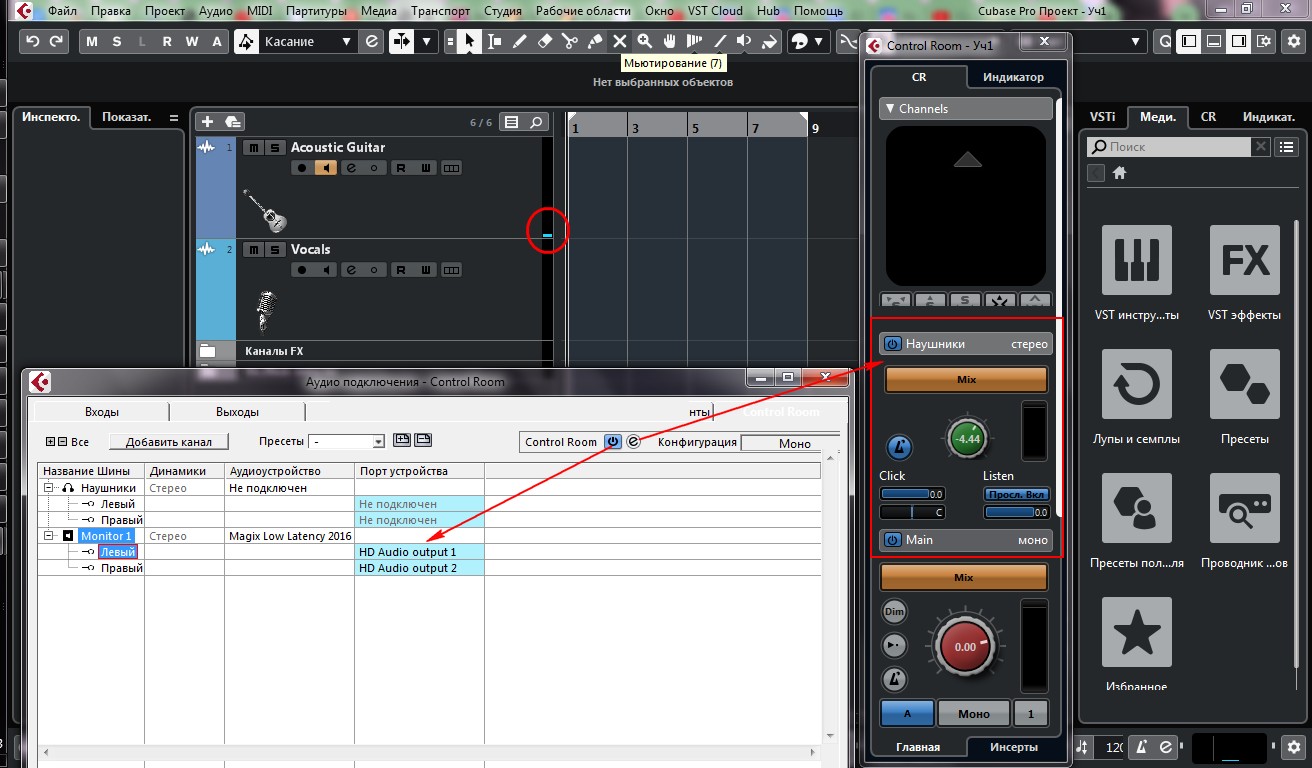Click the Main channel Mix button
The image size is (1312, 768).
pyautogui.click(x=965, y=577)
